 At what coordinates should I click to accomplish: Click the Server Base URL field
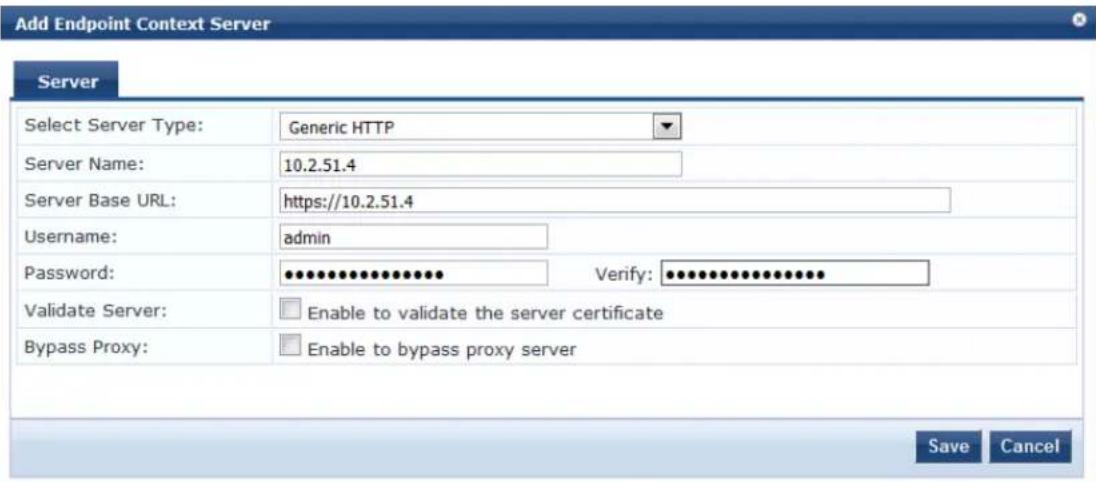pyautogui.click(x=614, y=200)
